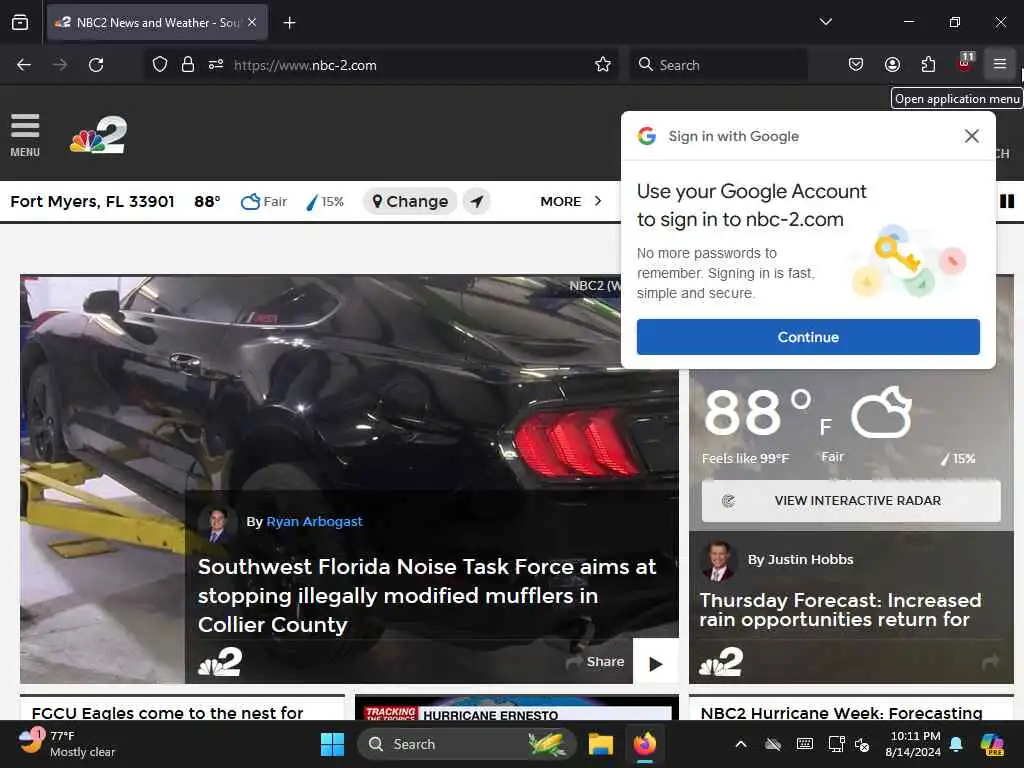Image resolution: width=1024 pixels, height=768 pixels.
Task: Open File Explorer from the taskbar
Action: coord(600,744)
